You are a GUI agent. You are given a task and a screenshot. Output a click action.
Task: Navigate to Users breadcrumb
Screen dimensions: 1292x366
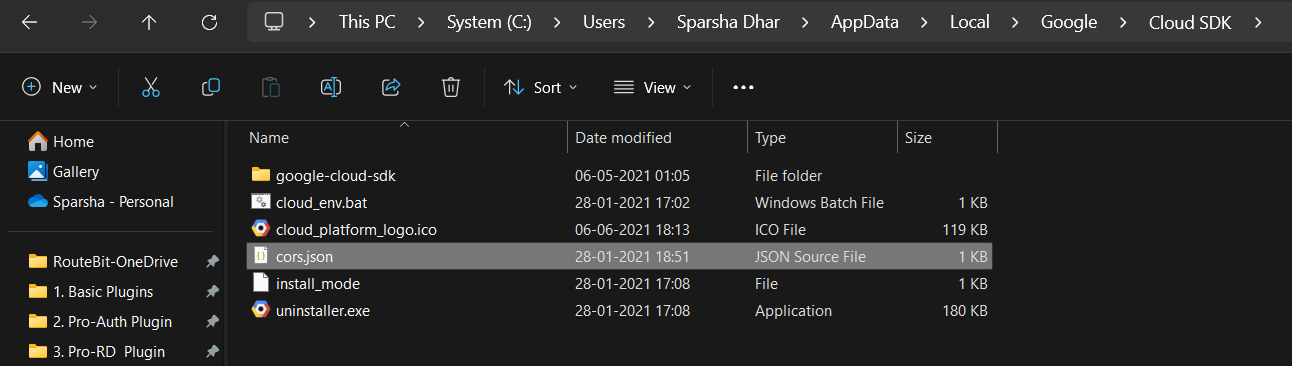click(604, 21)
